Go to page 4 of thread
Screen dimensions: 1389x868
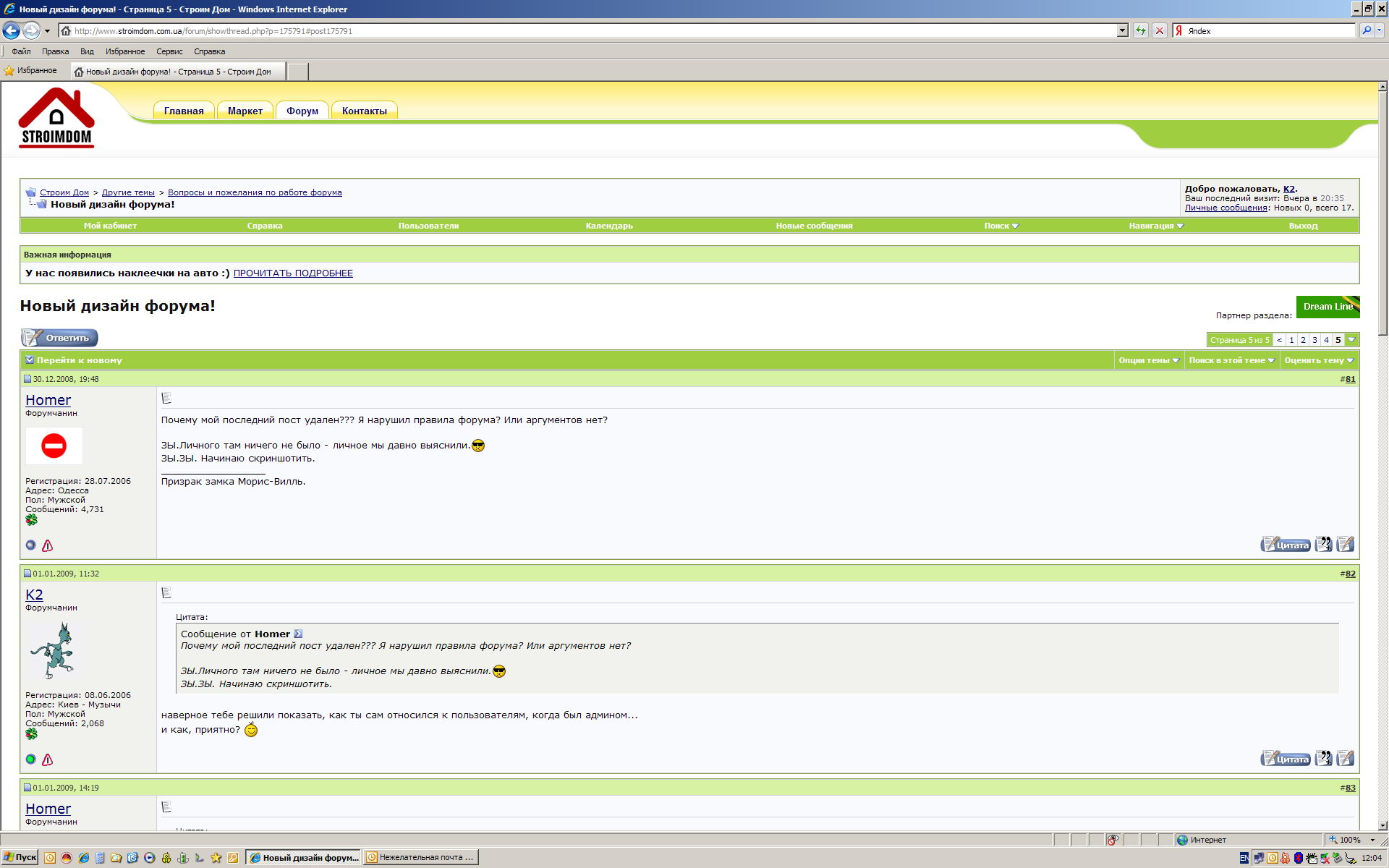point(1326,340)
